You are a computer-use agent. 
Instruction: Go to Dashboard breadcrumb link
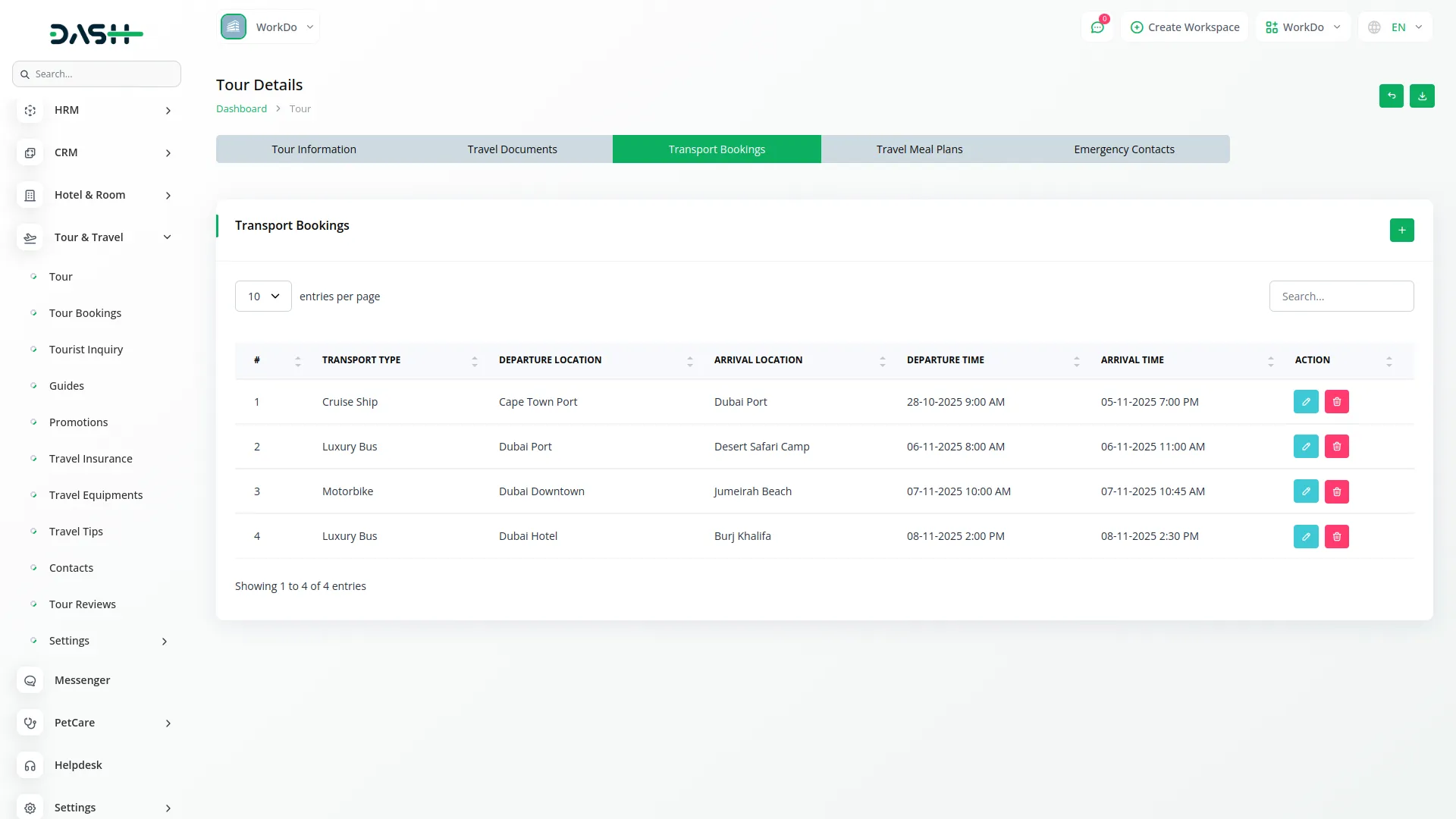[241, 108]
